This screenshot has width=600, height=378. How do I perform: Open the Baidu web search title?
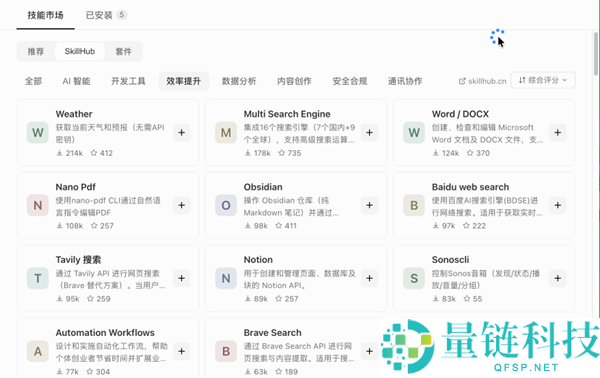coord(470,187)
